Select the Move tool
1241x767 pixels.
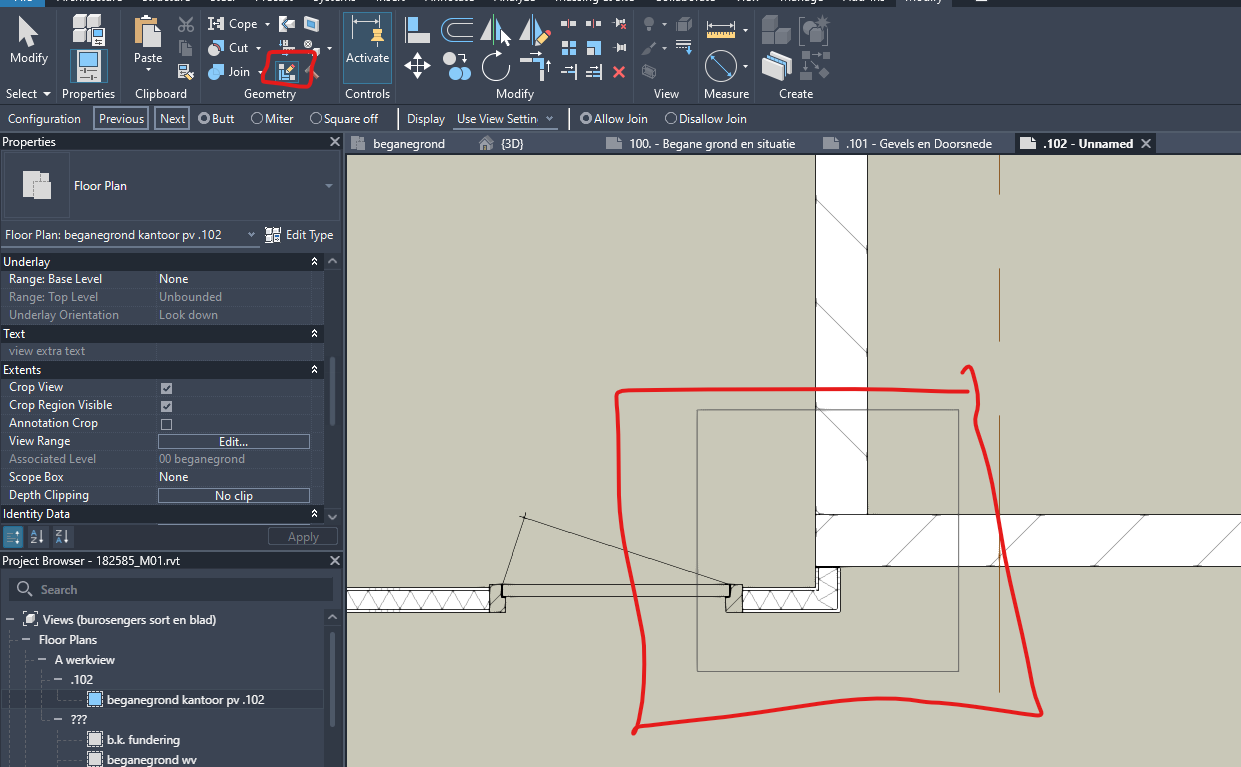(x=417, y=64)
